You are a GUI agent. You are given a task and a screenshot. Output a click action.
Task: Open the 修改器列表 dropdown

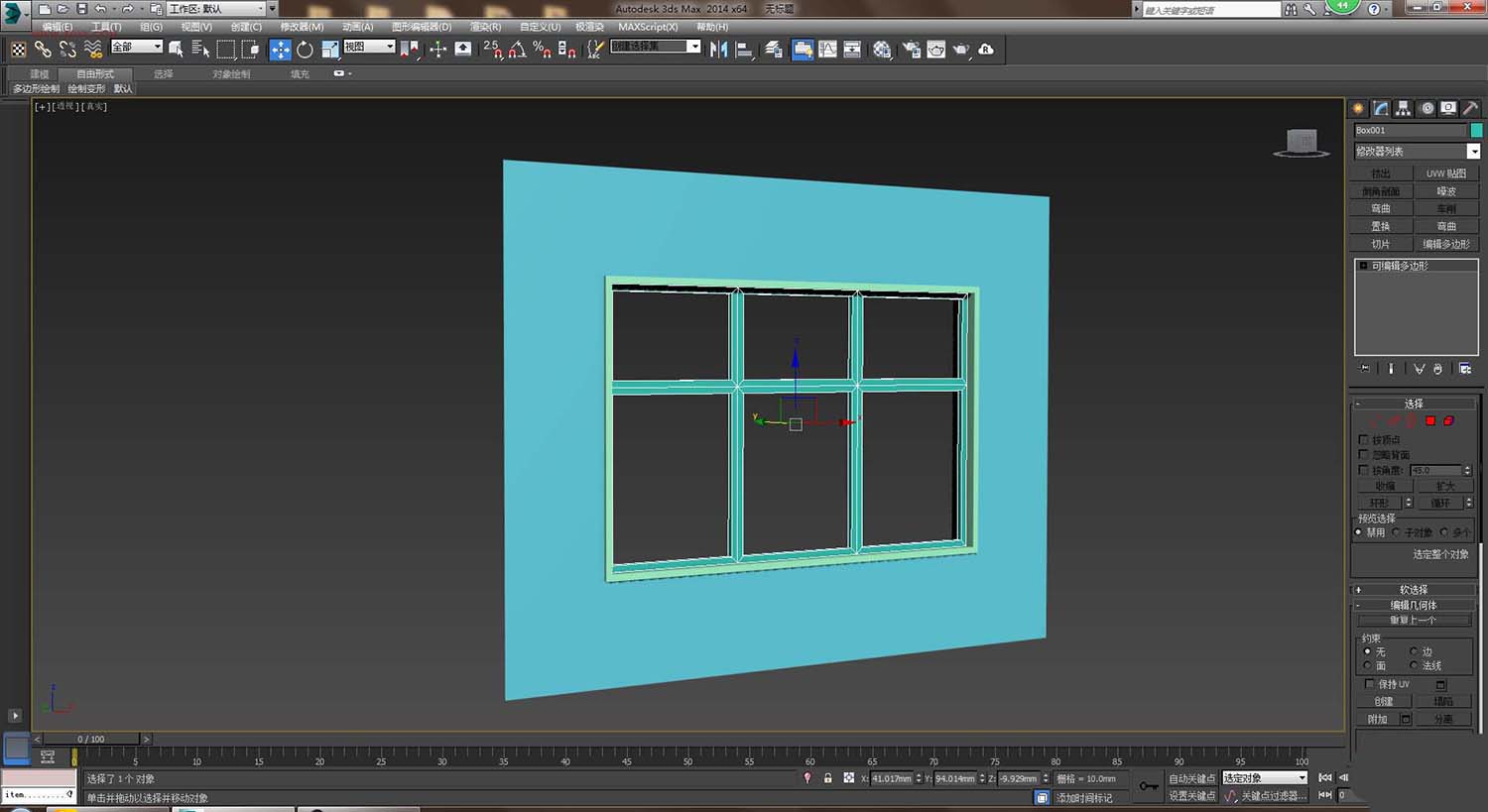point(1473,152)
